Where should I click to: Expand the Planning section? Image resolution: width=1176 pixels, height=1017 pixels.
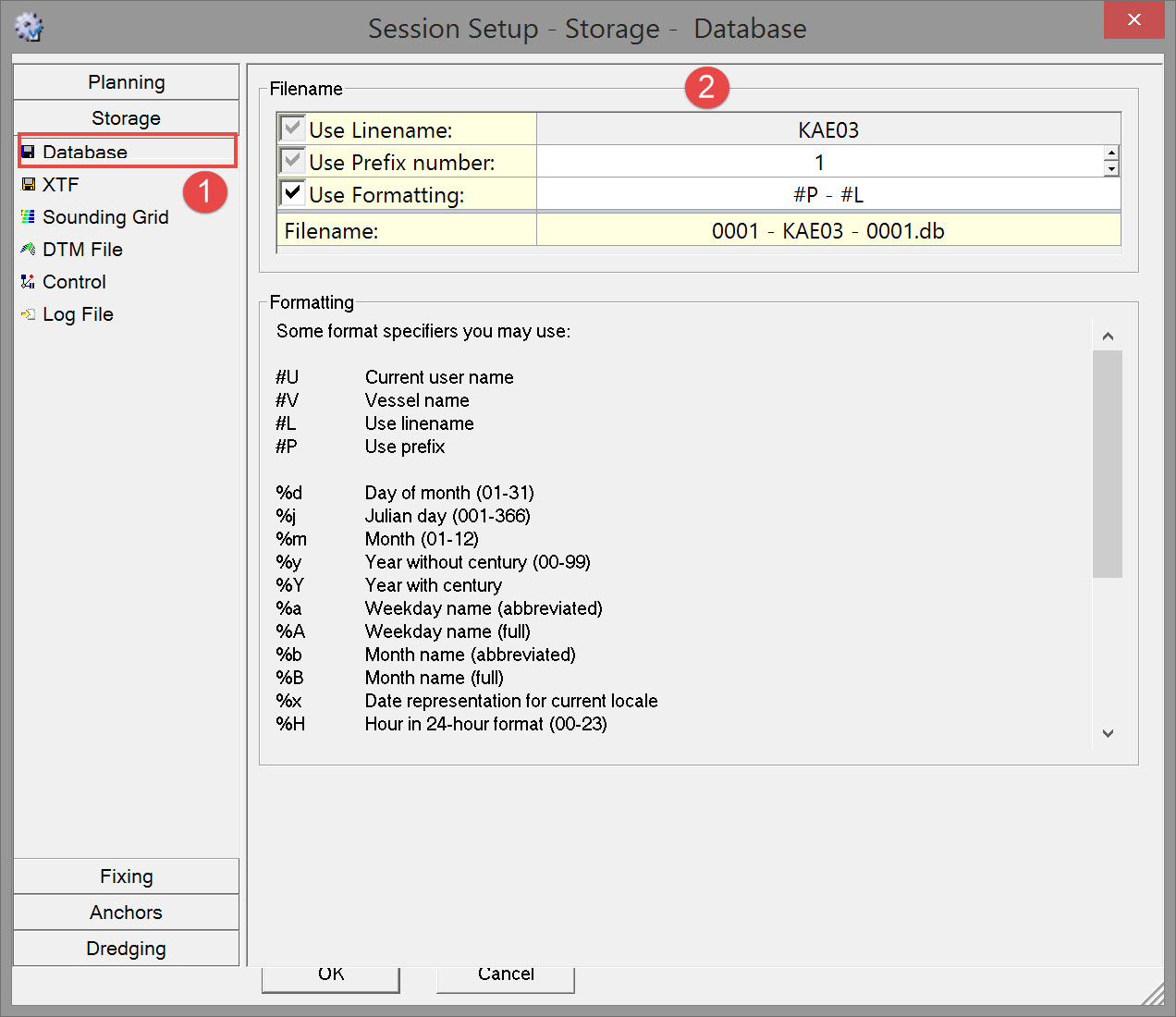127,82
